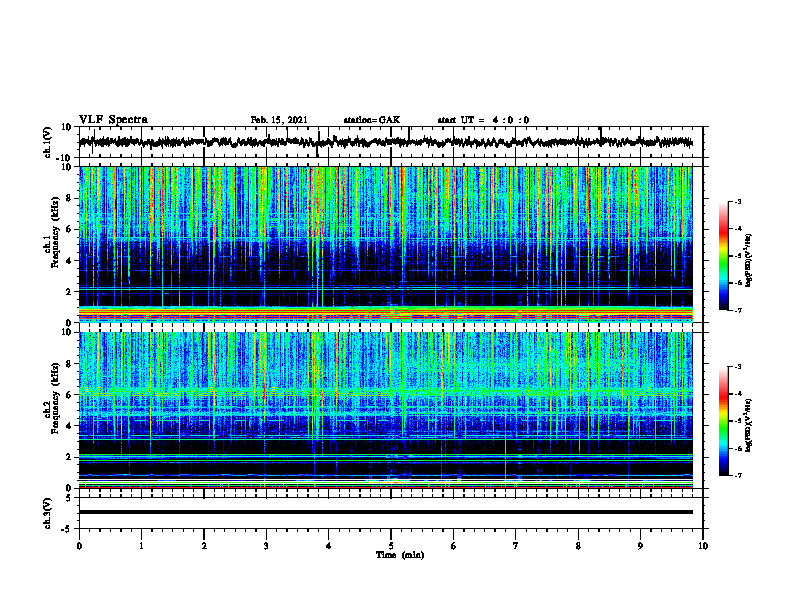792x612 pixels.
Task: Click the time axis tick label "6"
Action: tap(454, 546)
